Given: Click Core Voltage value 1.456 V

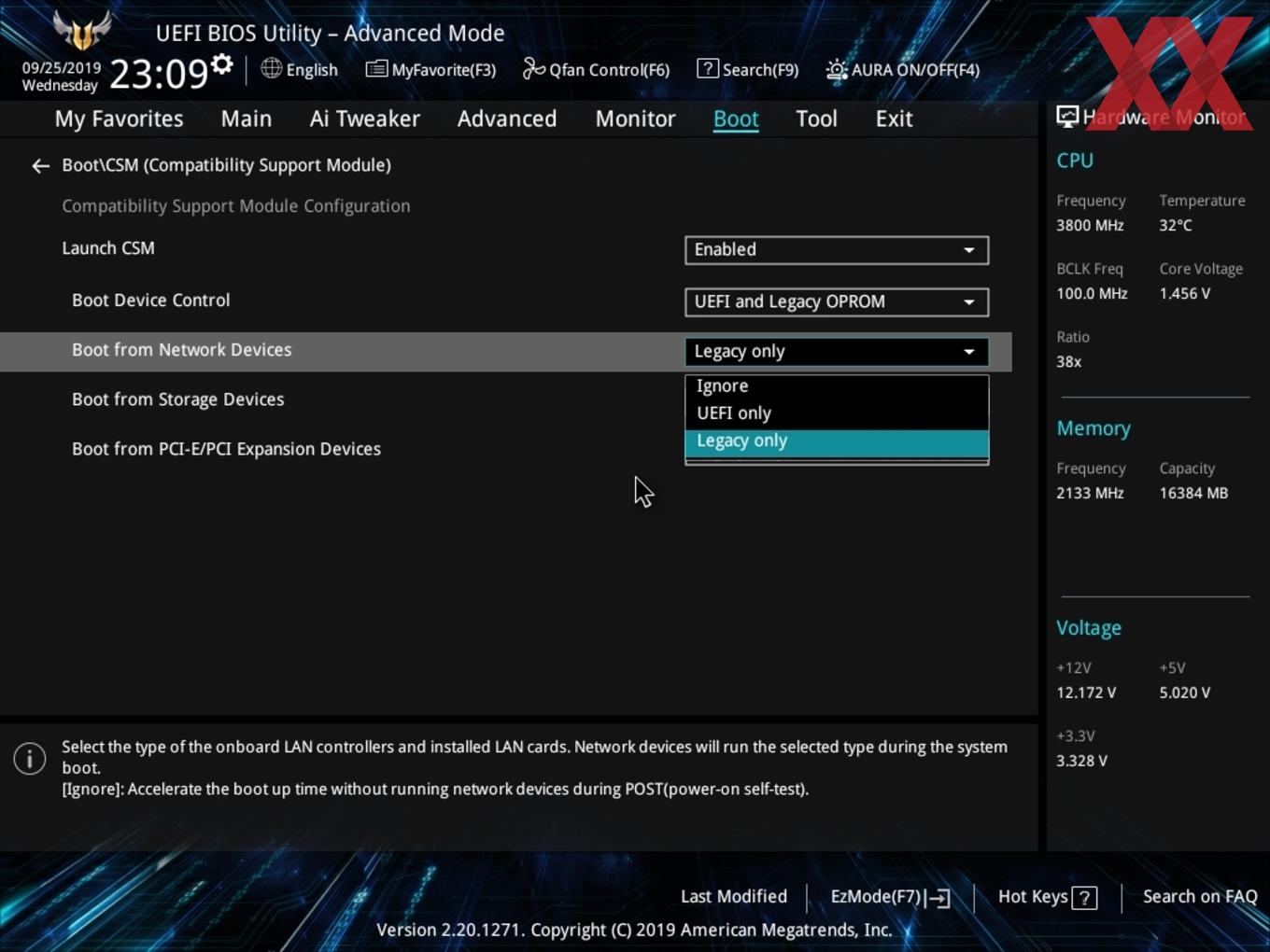Looking at the screenshot, I should [x=1184, y=294].
